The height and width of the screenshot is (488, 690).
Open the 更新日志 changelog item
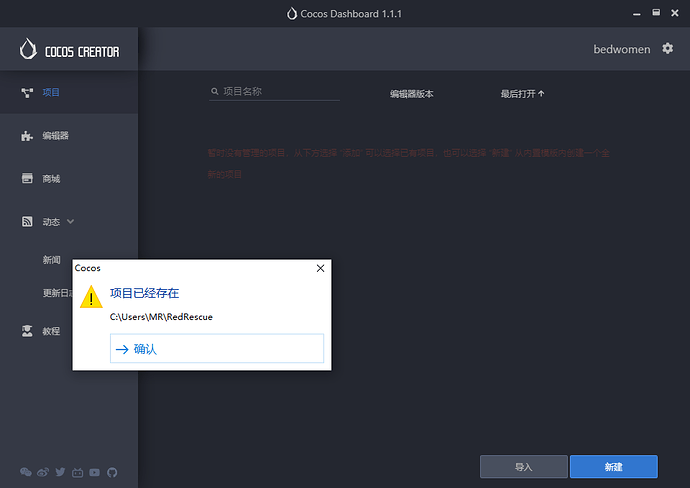(57, 293)
